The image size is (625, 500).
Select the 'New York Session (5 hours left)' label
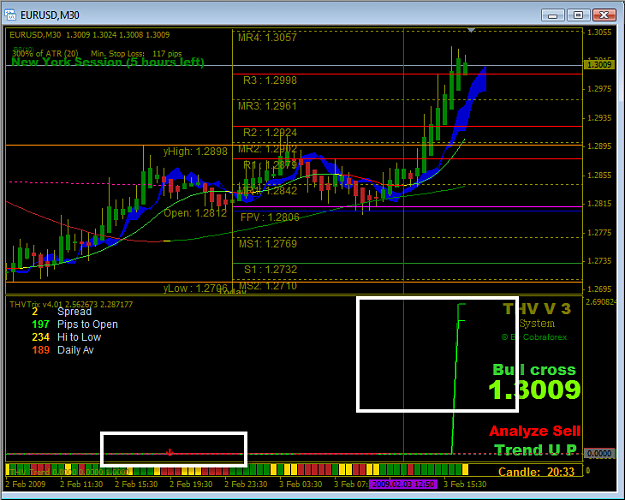[108, 62]
